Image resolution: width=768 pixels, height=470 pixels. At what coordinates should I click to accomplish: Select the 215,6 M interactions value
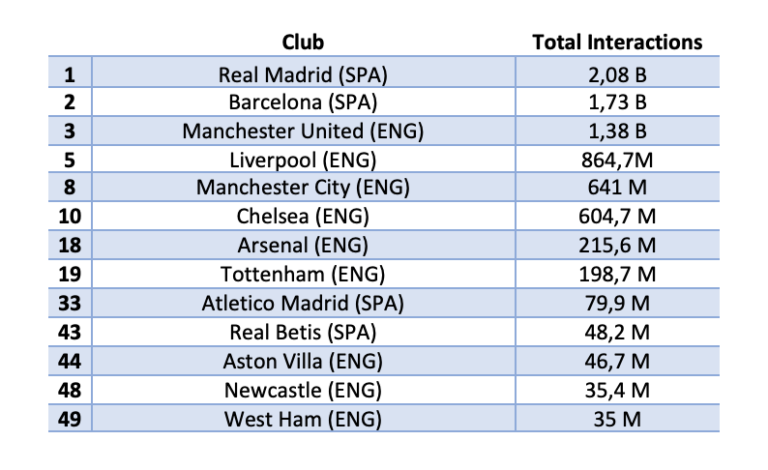617,245
